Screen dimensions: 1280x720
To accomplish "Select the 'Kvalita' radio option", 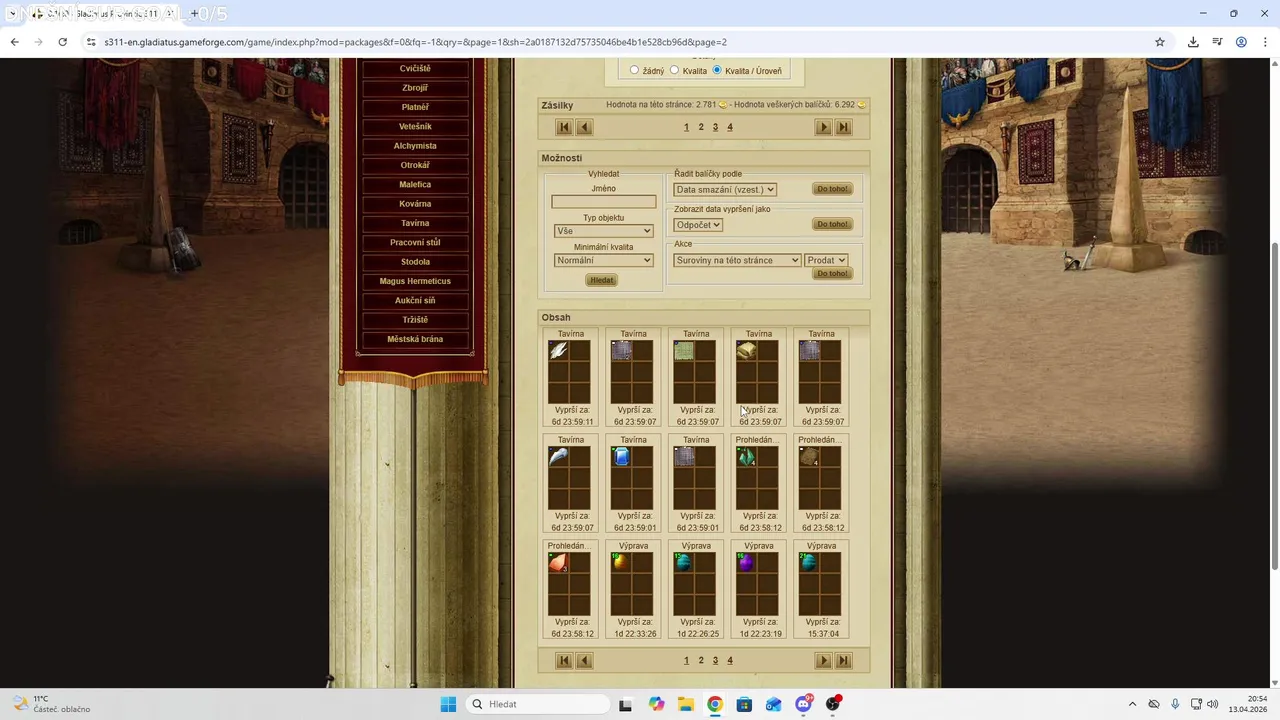I will coord(674,70).
